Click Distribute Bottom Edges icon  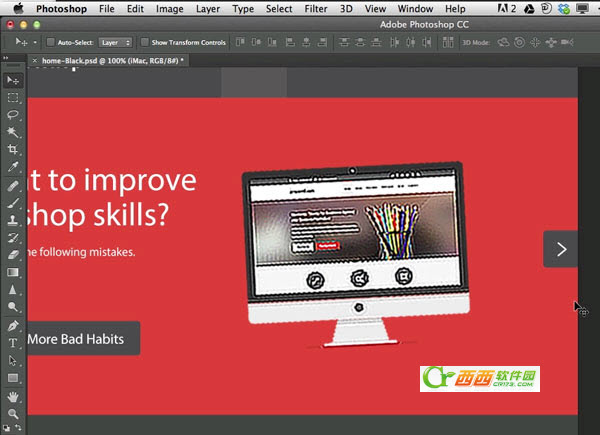click(376, 42)
